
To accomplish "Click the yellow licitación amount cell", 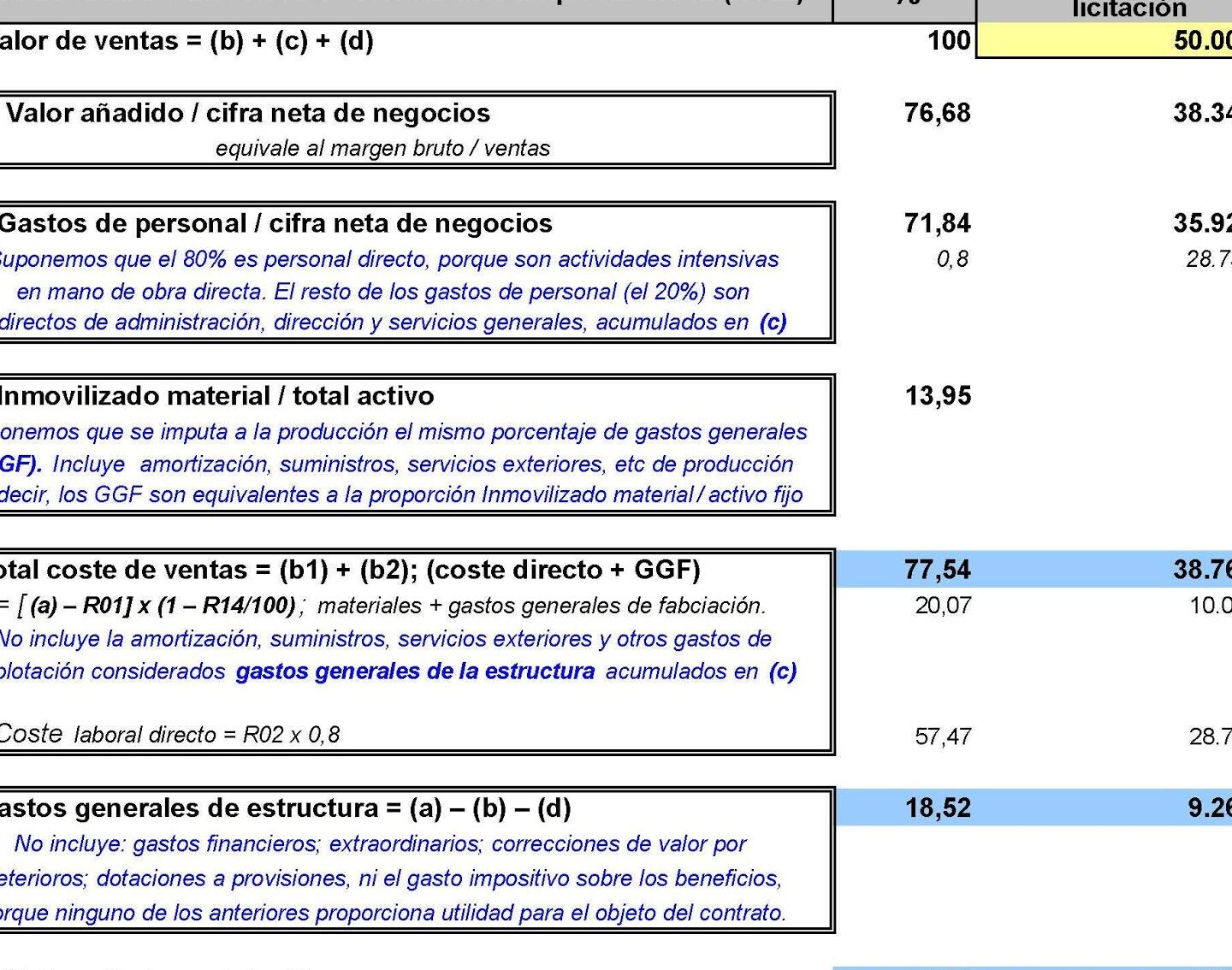I will click(1112, 41).
